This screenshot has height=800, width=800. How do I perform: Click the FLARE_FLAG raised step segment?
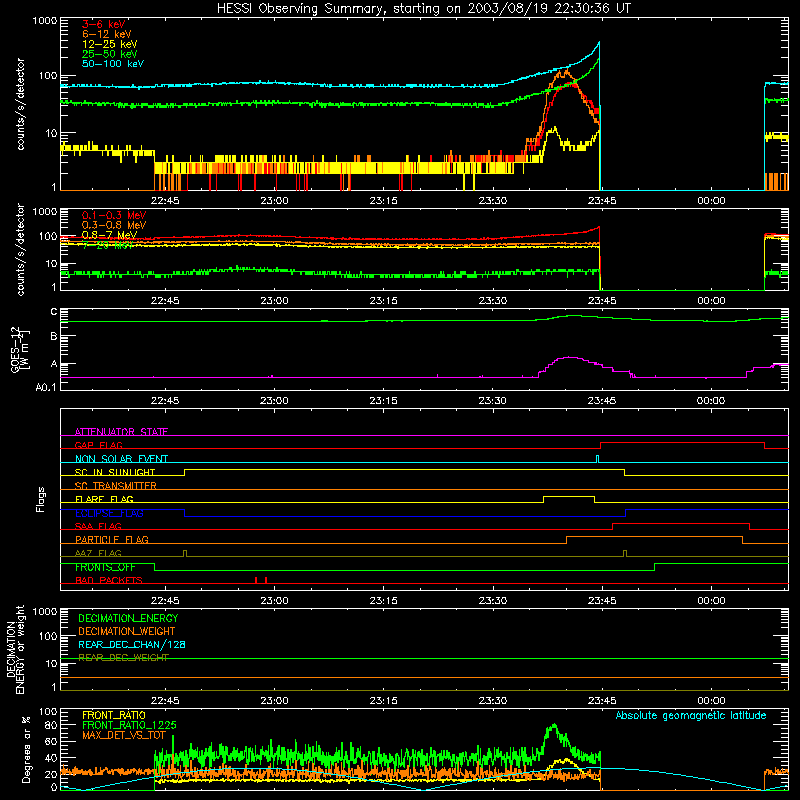(x=569, y=496)
